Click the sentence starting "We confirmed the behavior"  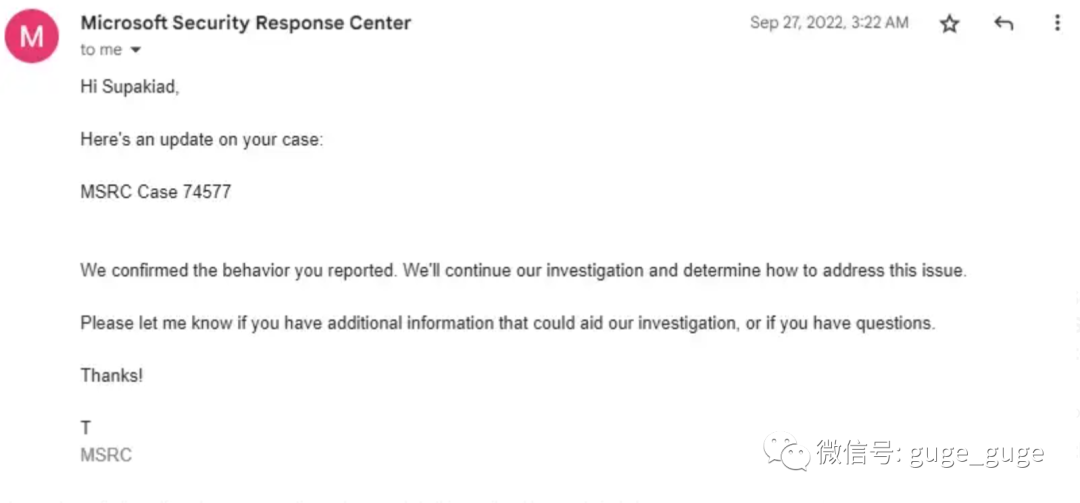pos(523,271)
